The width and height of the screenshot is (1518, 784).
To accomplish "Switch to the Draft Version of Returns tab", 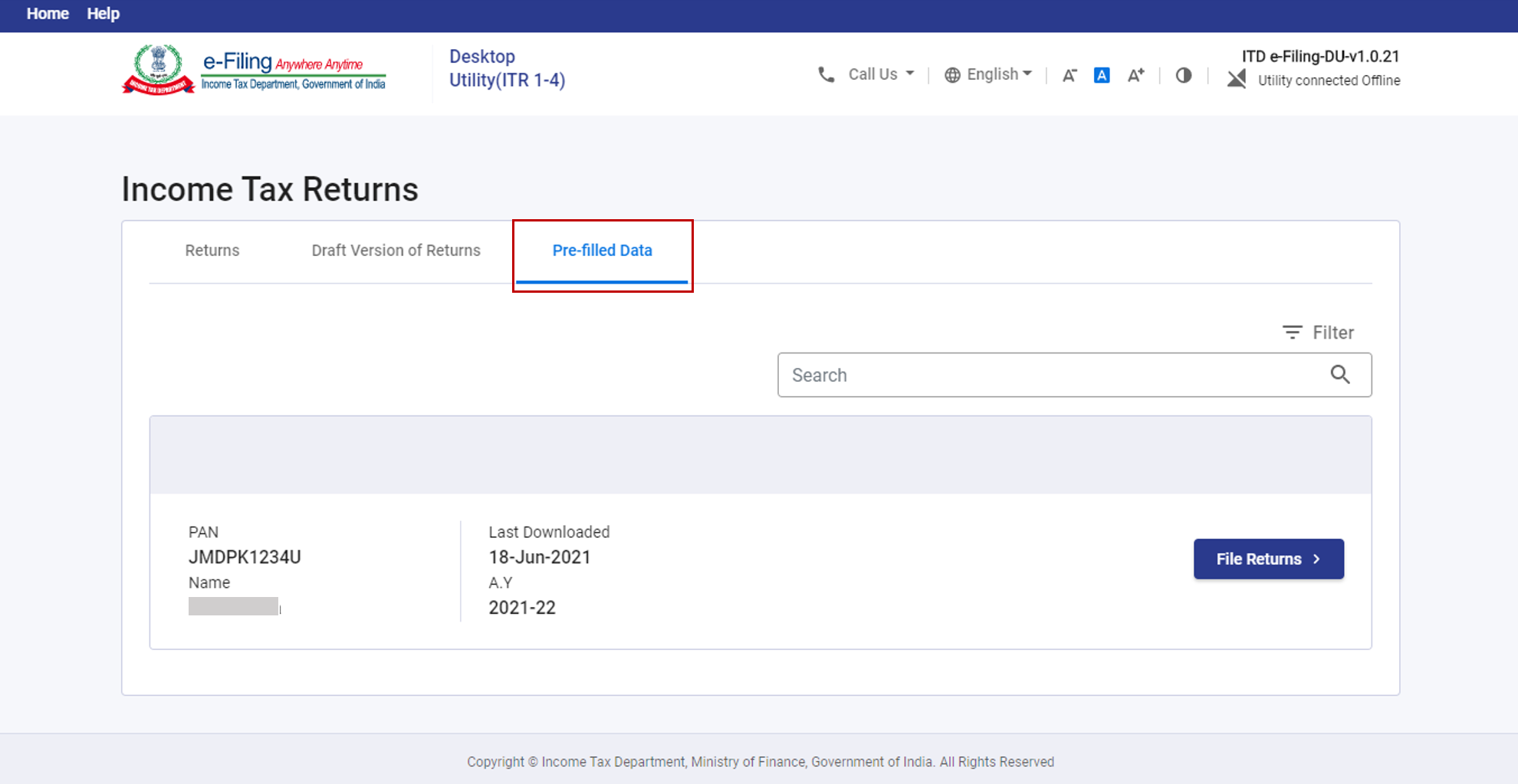I will point(396,250).
